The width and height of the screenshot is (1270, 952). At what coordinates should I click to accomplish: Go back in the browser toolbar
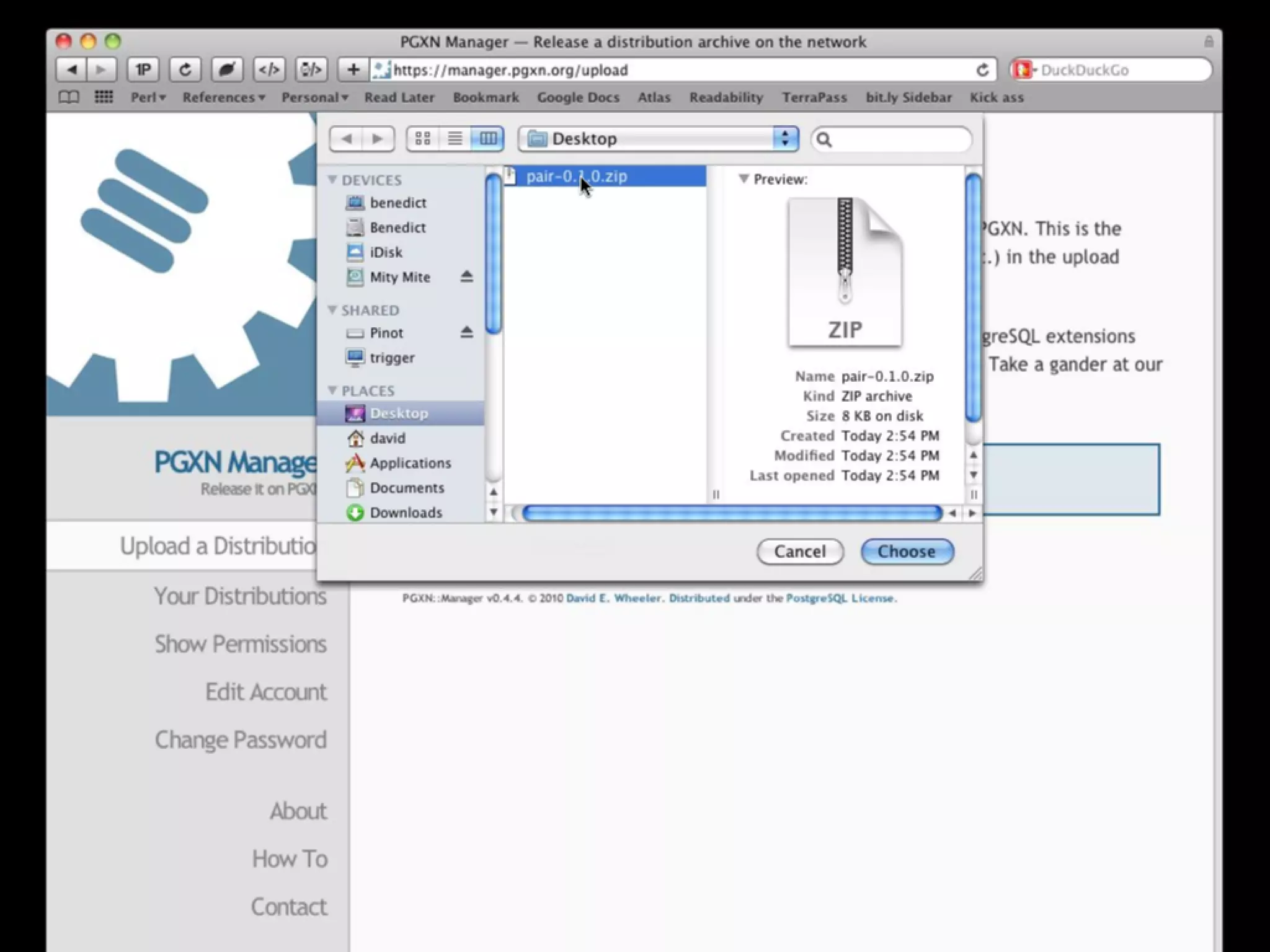[71, 69]
